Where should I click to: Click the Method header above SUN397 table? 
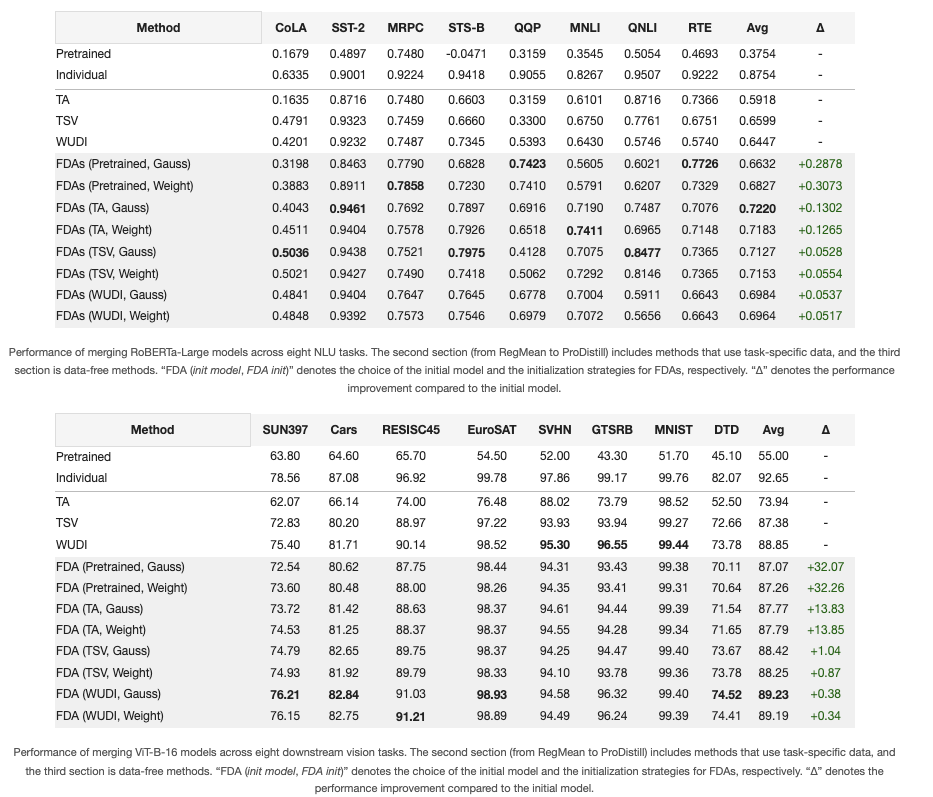(152, 430)
